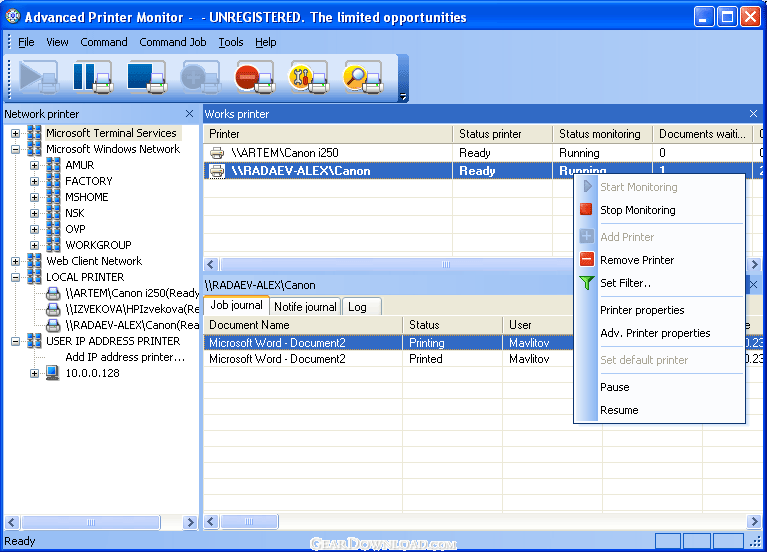The image size is (767, 552).
Task: Open the Help menu
Action: (x=266, y=42)
